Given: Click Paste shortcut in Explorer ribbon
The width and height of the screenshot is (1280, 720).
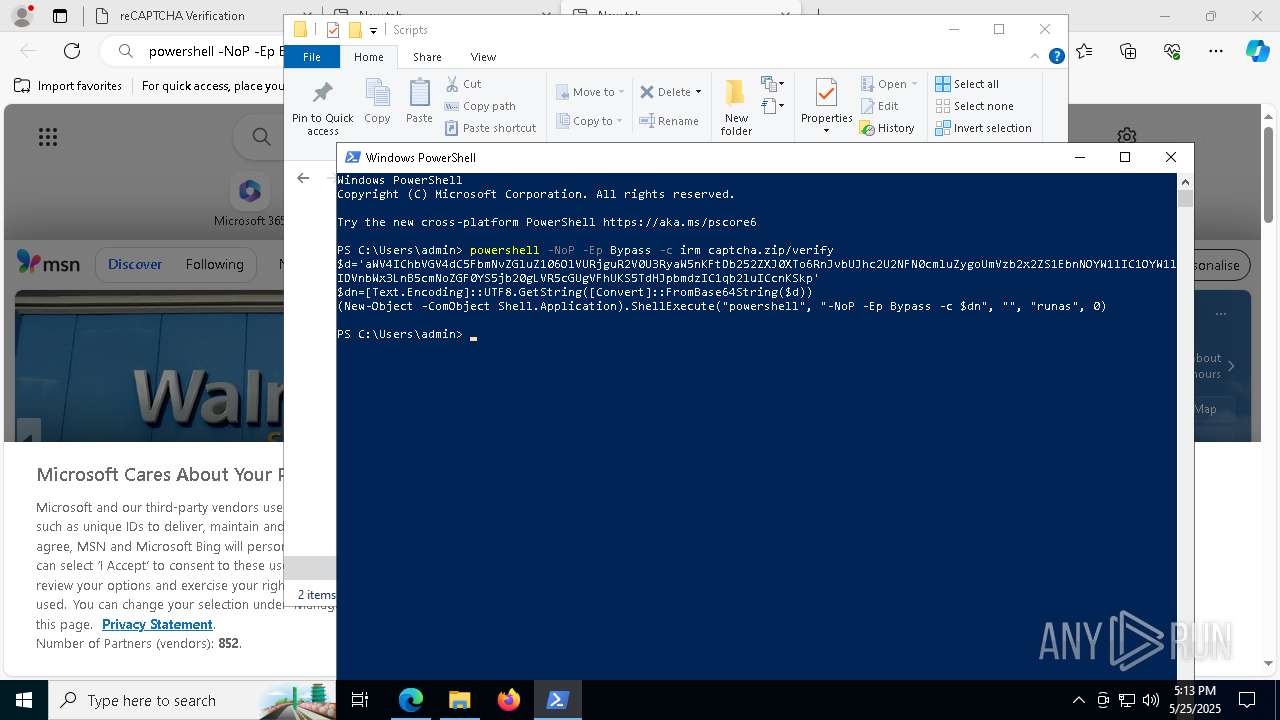Looking at the screenshot, I should [x=490, y=128].
